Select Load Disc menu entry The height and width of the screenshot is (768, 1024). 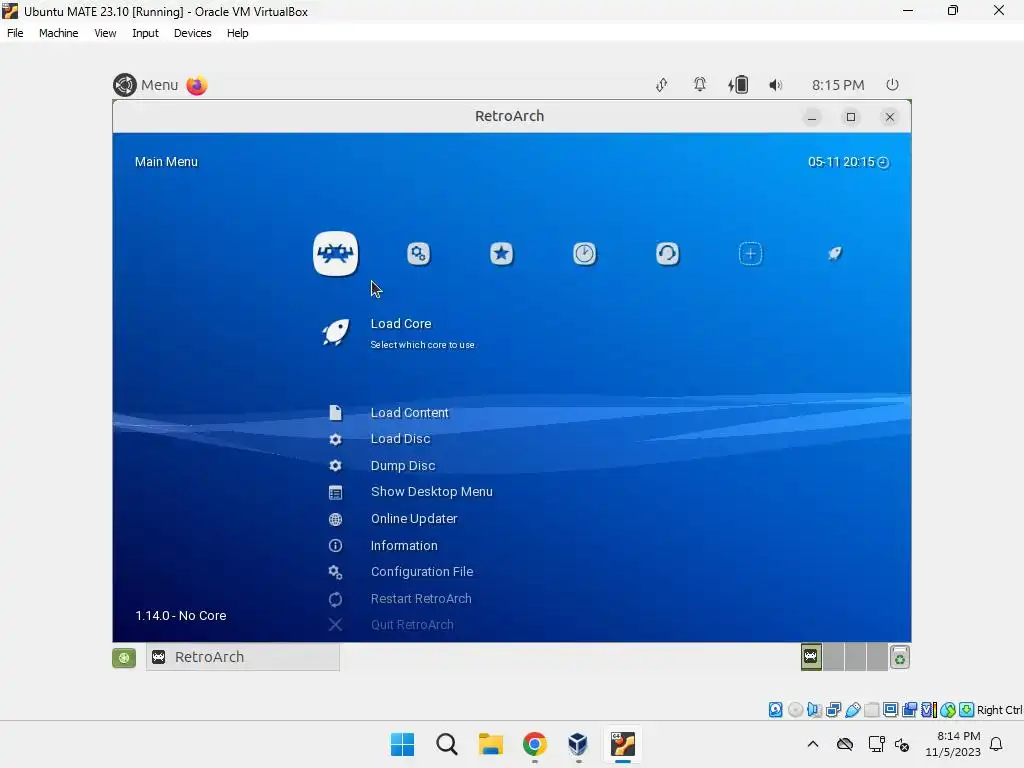(x=400, y=439)
